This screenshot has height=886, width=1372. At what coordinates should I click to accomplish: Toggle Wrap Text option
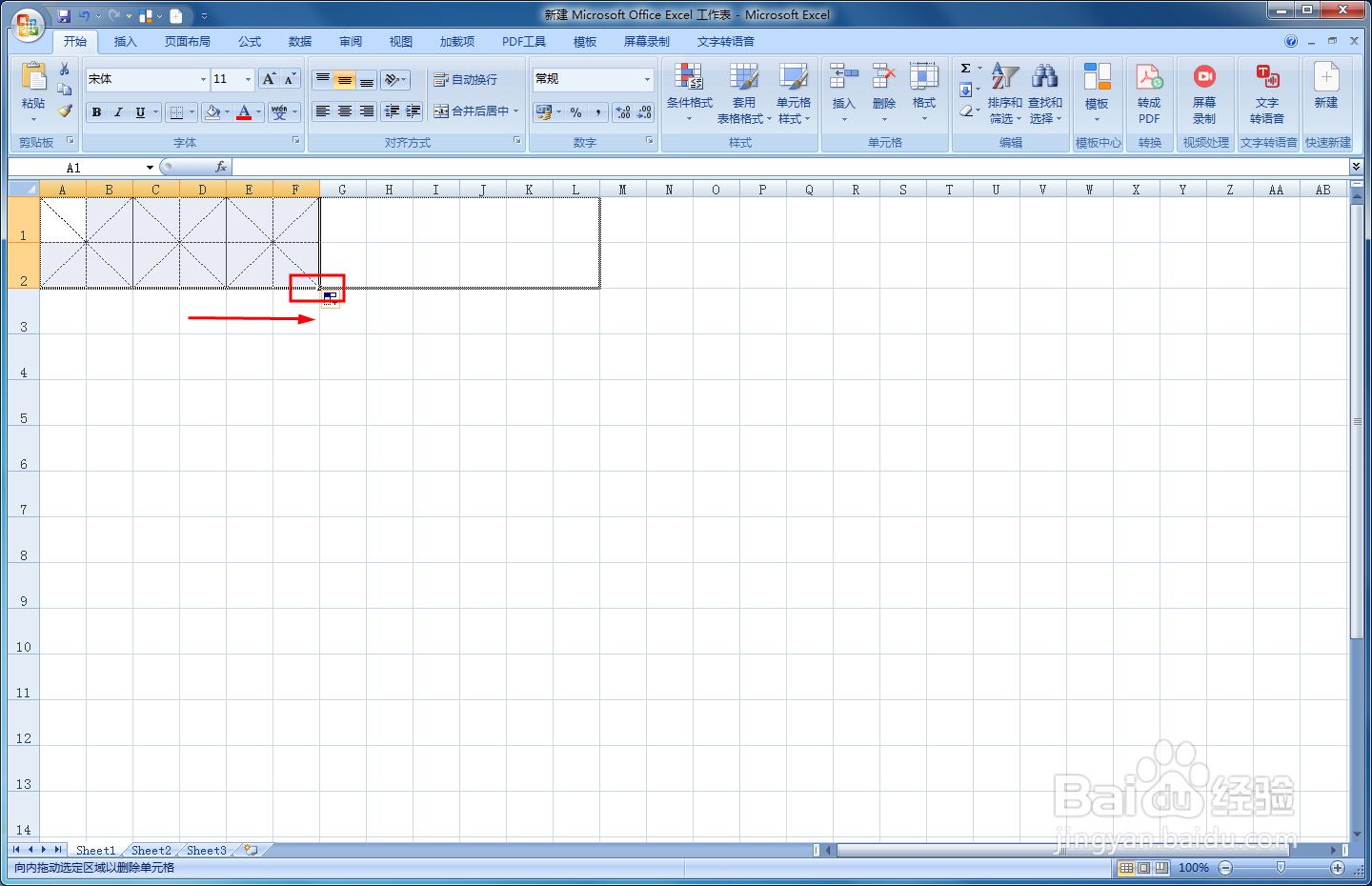(x=465, y=79)
